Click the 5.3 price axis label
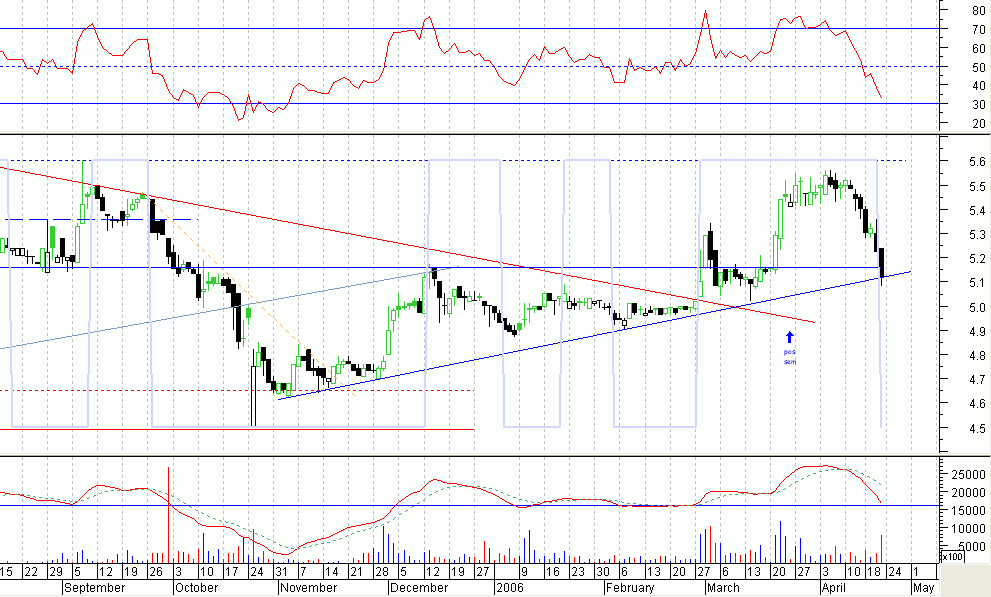991x597 pixels. click(x=978, y=234)
